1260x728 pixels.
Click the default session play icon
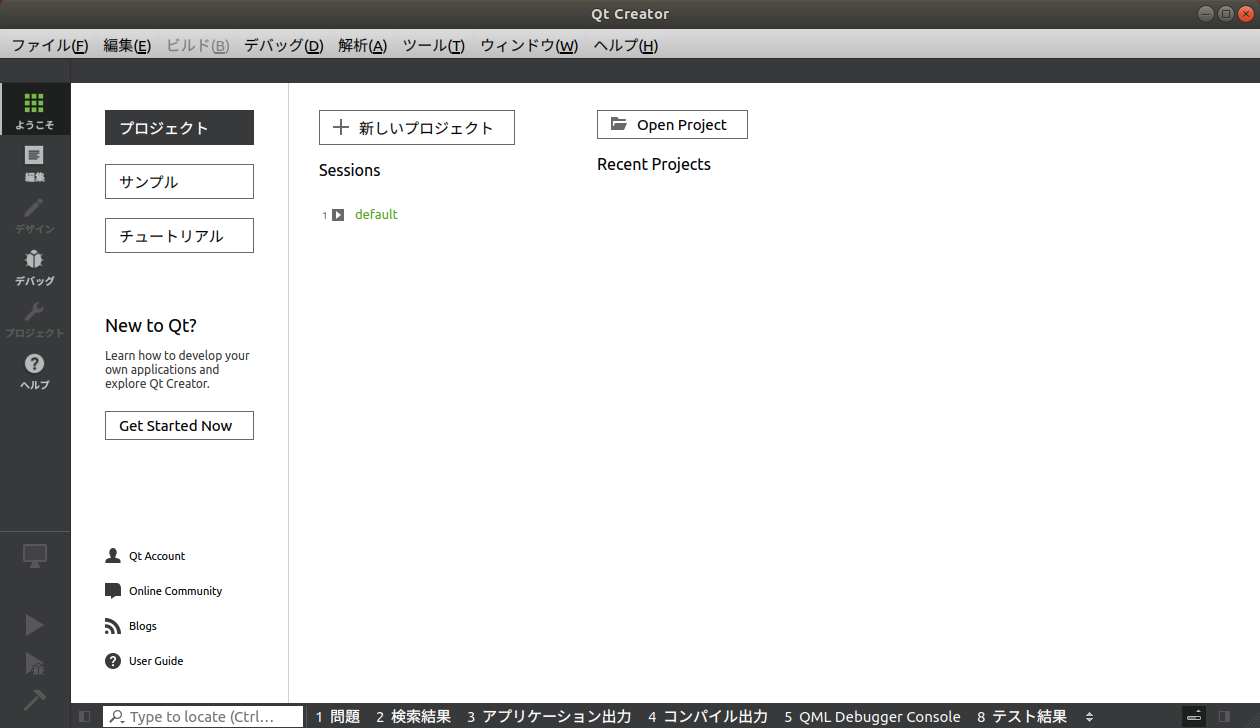338,215
